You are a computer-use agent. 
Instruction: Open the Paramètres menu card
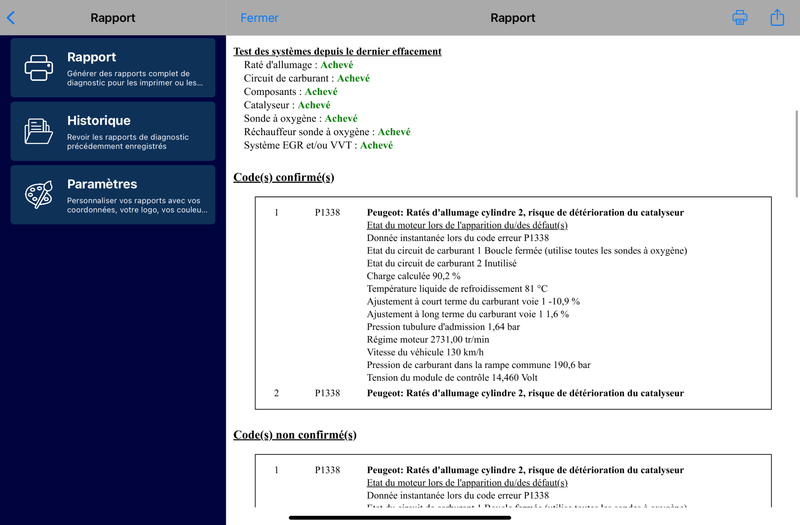coord(113,194)
